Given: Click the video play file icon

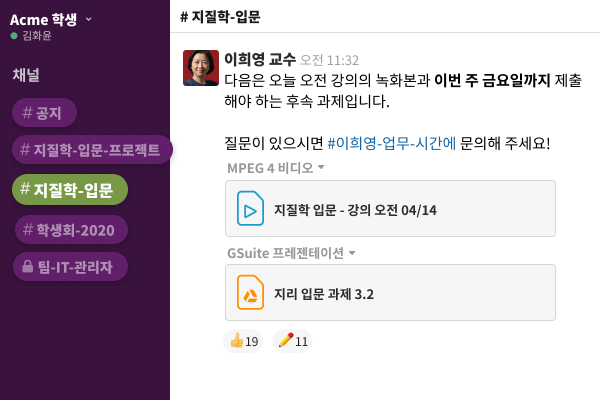Looking at the screenshot, I should tap(250, 209).
